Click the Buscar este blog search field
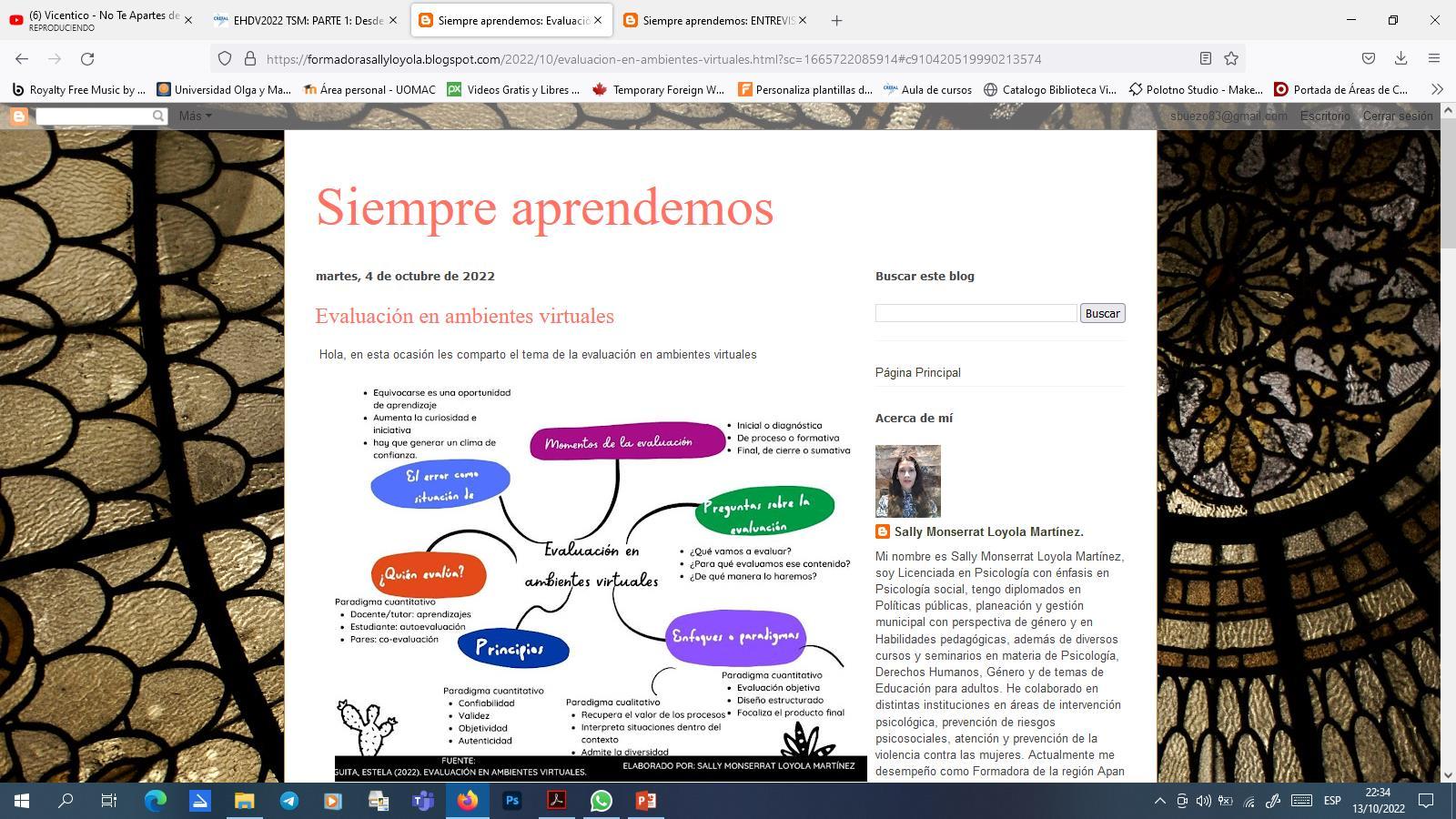This screenshot has height=819, width=1456. (x=976, y=313)
